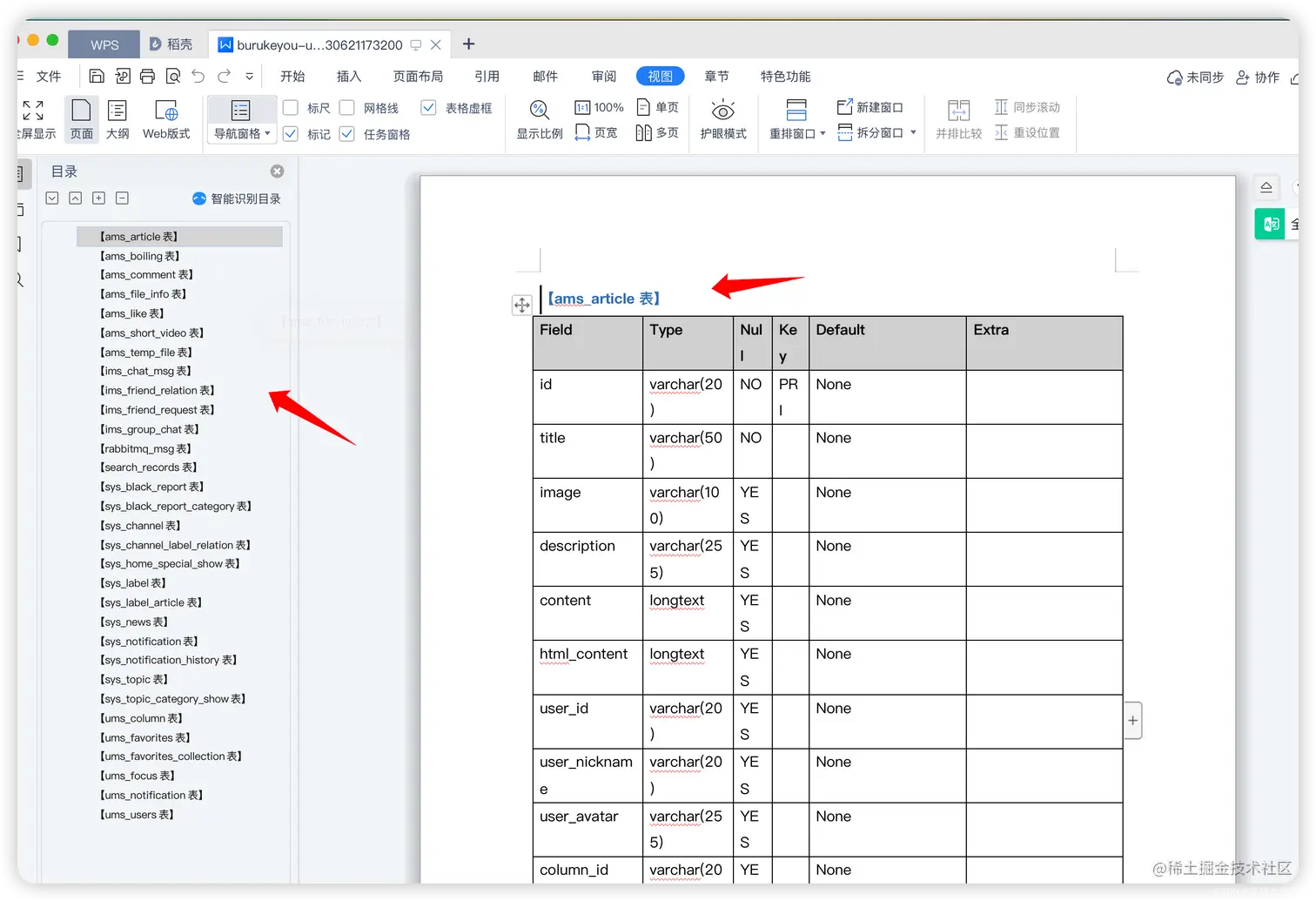Click the 【ams_article 表】 document heading
Screen dimensions: 1316x901
(x=603, y=299)
